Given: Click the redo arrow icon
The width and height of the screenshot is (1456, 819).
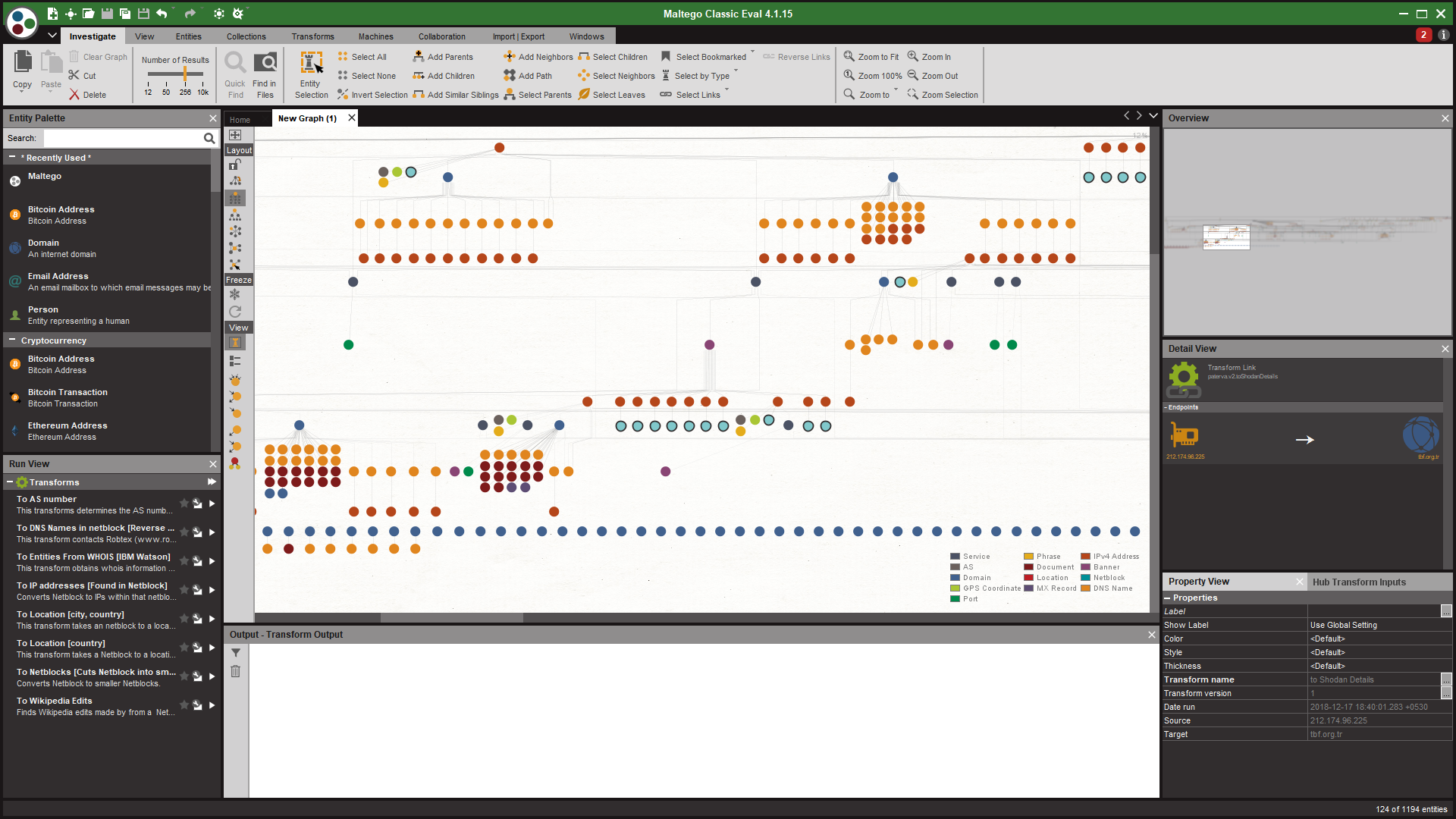Looking at the screenshot, I should point(190,14).
